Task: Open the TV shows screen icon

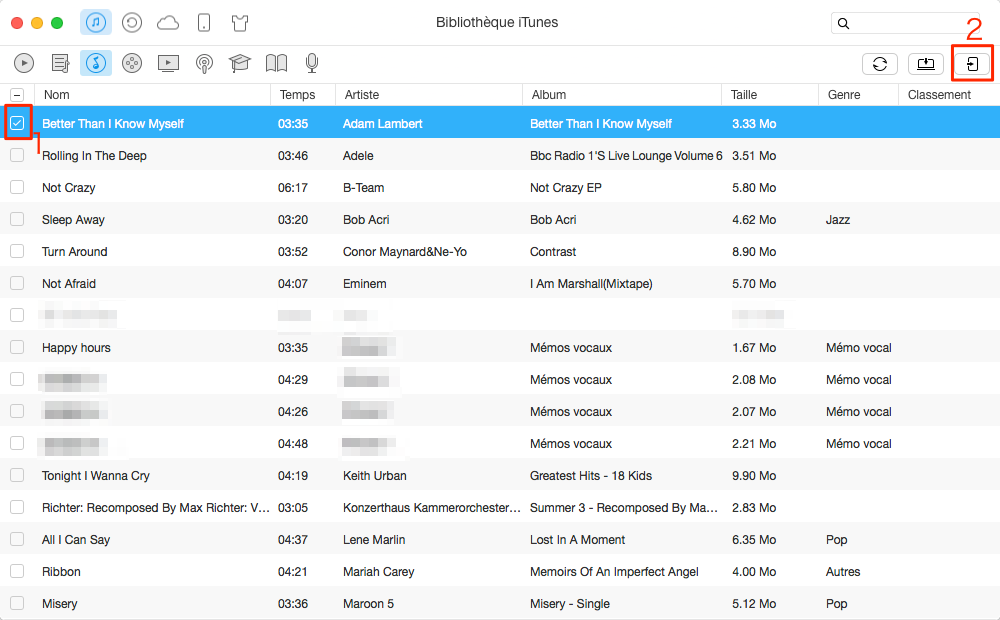Action: click(168, 63)
